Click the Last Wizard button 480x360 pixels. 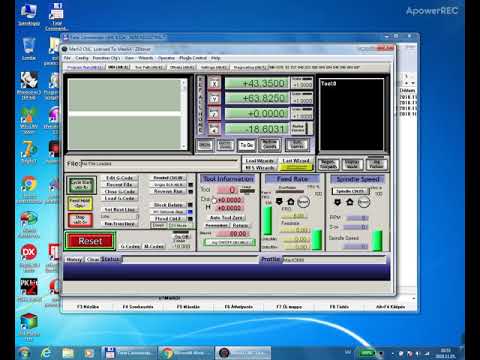click(296, 161)
